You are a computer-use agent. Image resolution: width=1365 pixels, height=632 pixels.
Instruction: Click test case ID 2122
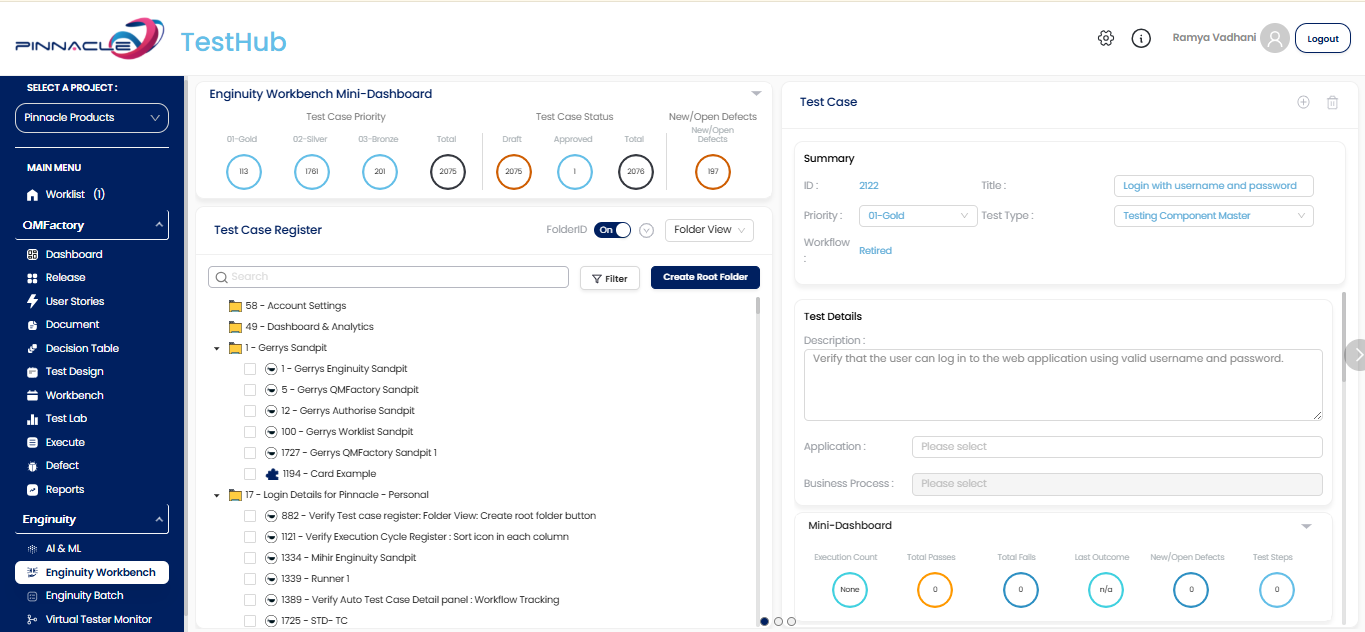tap(869, 186)
